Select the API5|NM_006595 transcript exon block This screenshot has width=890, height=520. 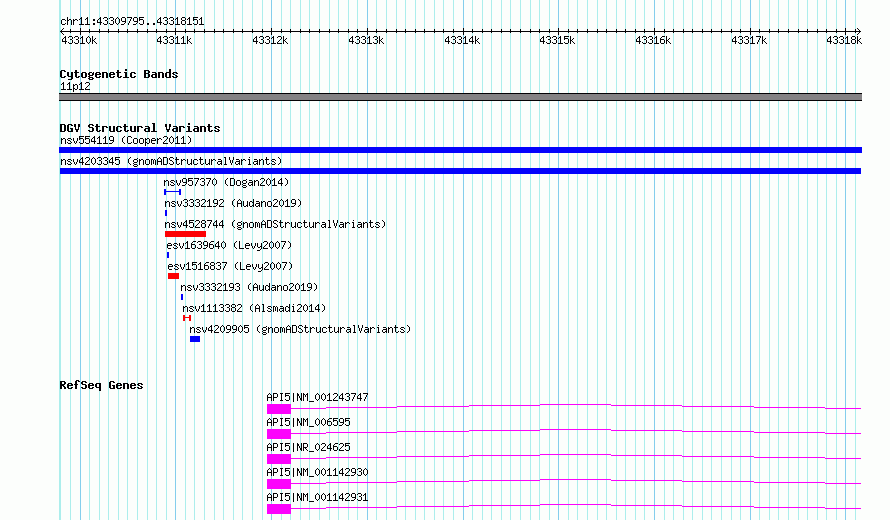coord(279,434)
